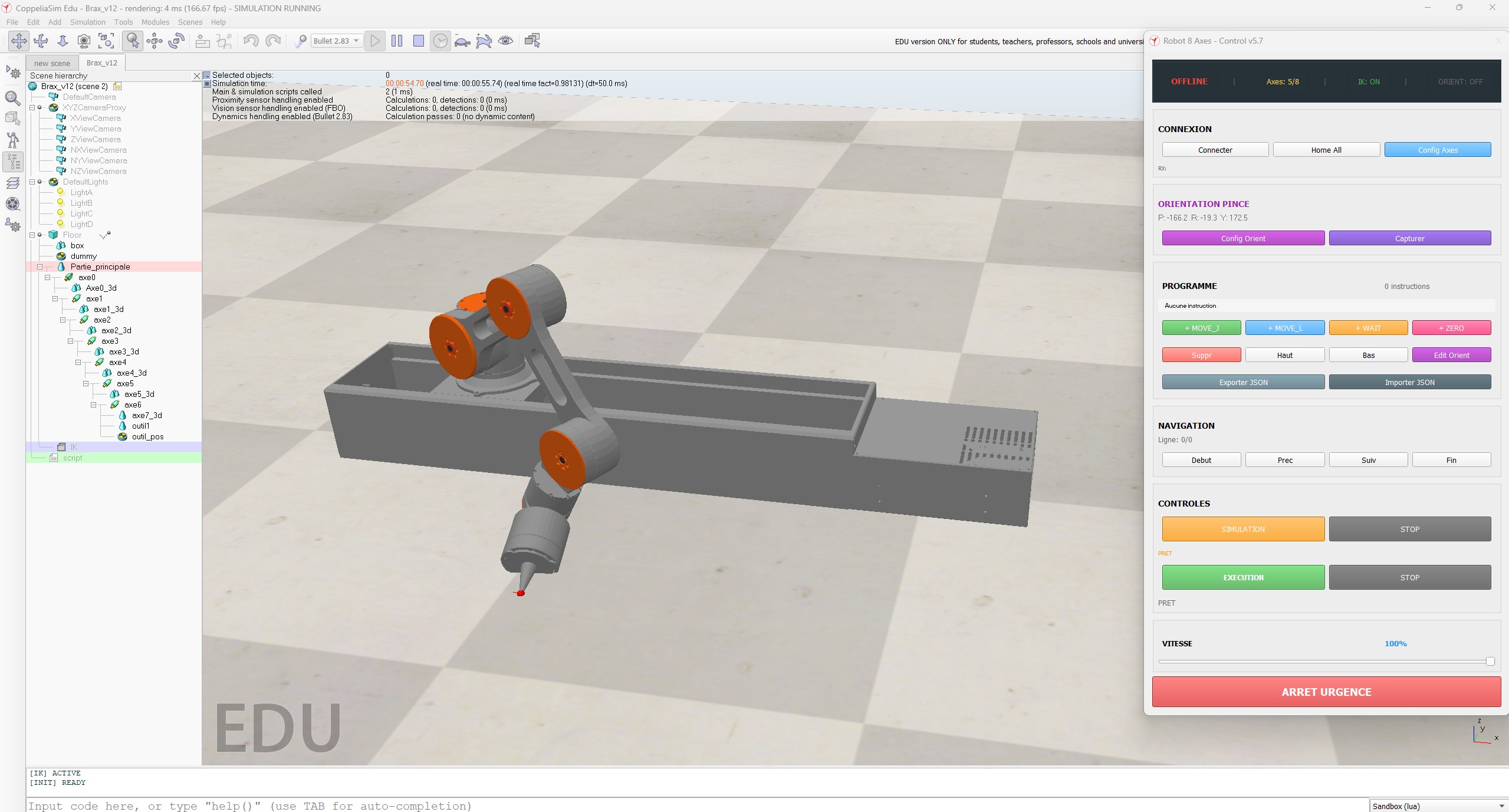Click the start simulation play button
Screen dimensions: 1509x812
[x=375, y=41]
